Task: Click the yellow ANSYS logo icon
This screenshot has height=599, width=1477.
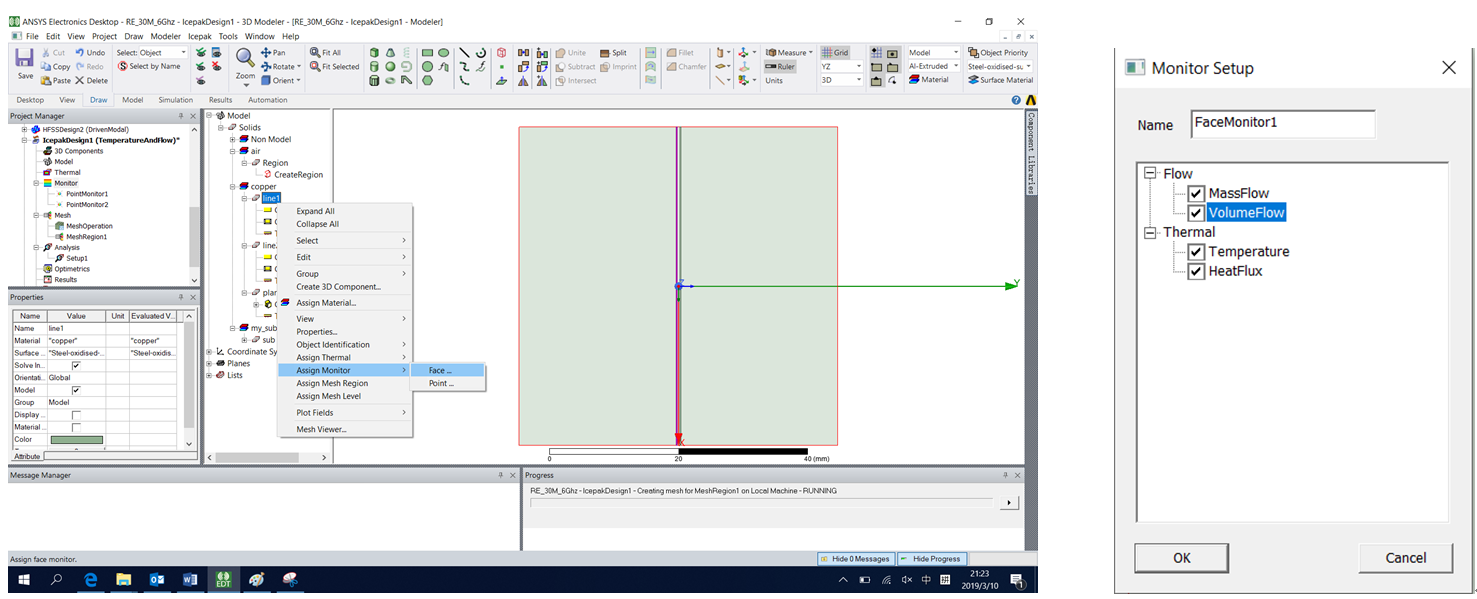Action: point(1030,100)
